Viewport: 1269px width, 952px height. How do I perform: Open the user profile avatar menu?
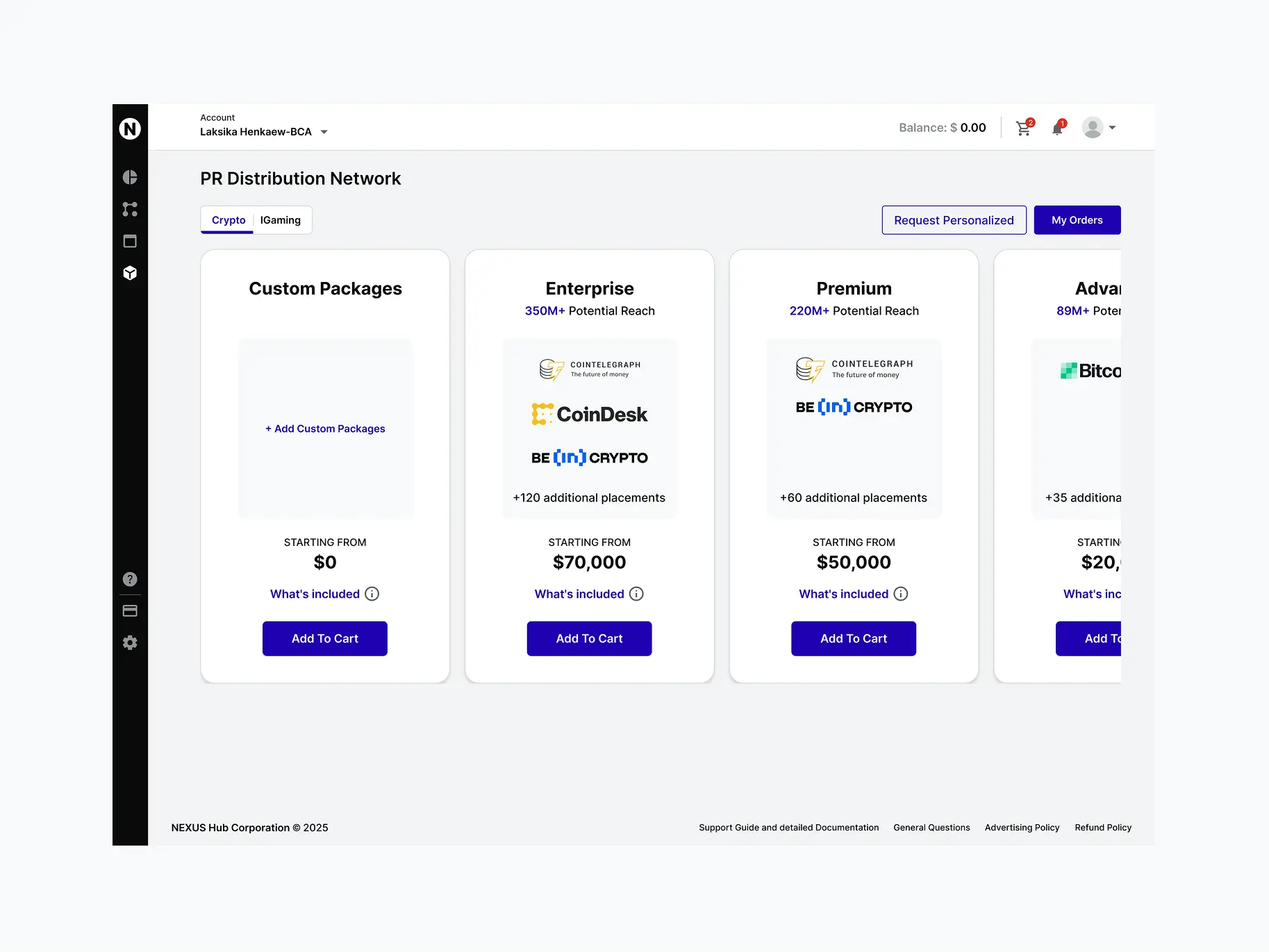coord(1098,128)
